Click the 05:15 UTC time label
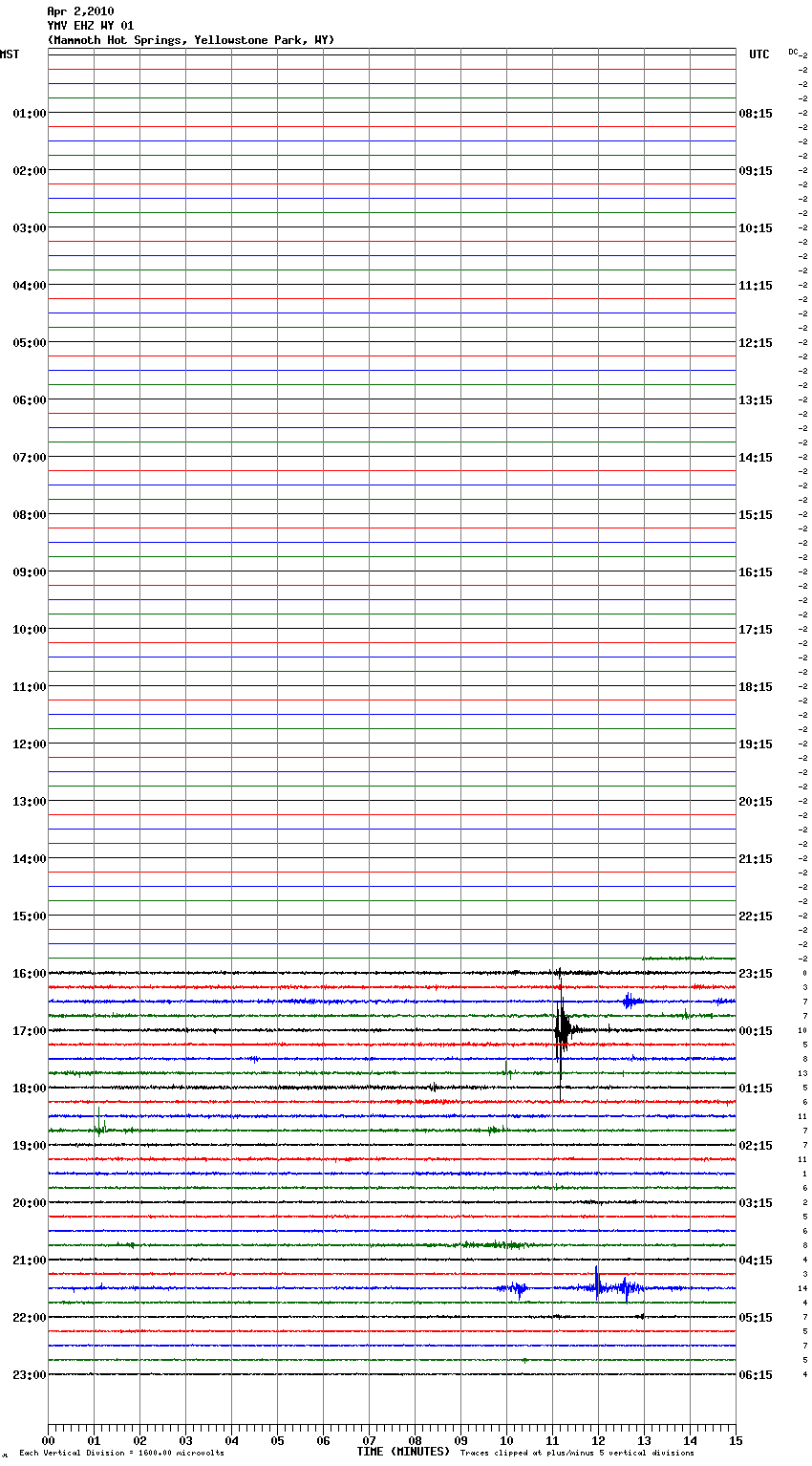The height and width of the screenshot is (1466, 812). [756, 1318]
